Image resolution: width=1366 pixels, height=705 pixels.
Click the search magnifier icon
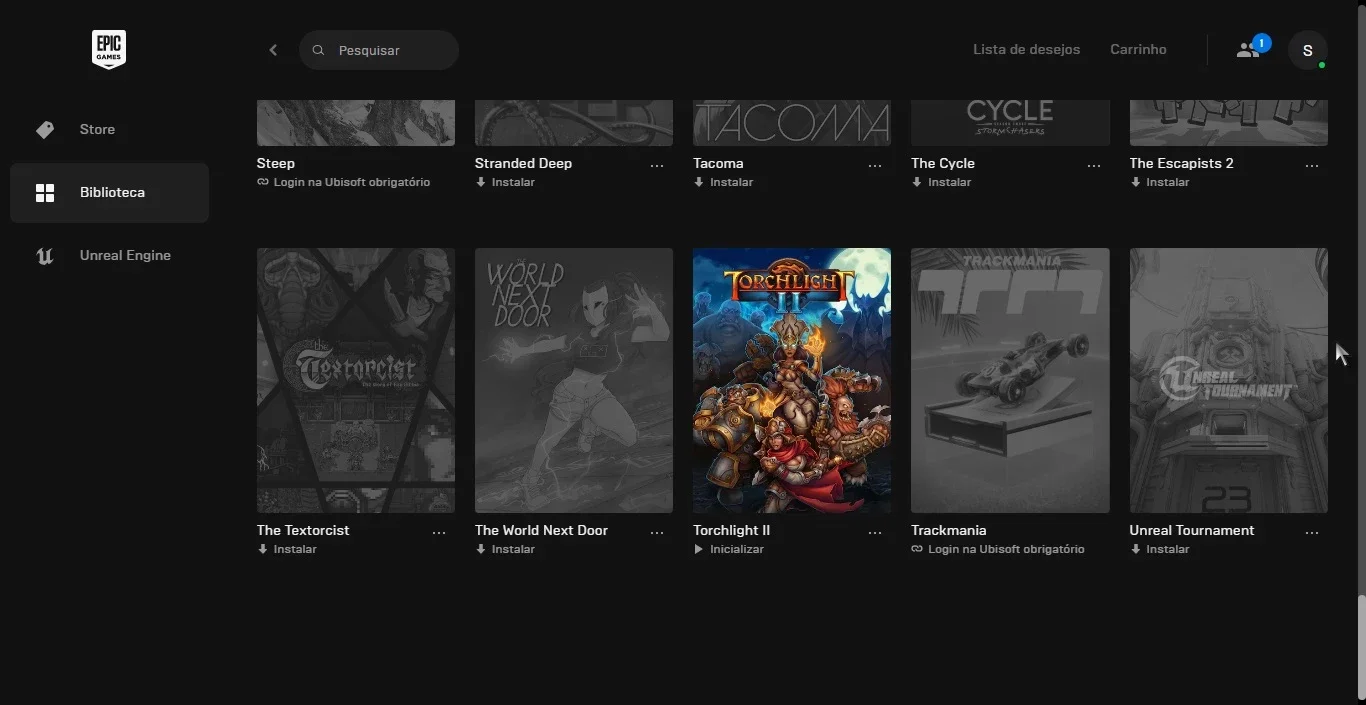pos(319,50)
